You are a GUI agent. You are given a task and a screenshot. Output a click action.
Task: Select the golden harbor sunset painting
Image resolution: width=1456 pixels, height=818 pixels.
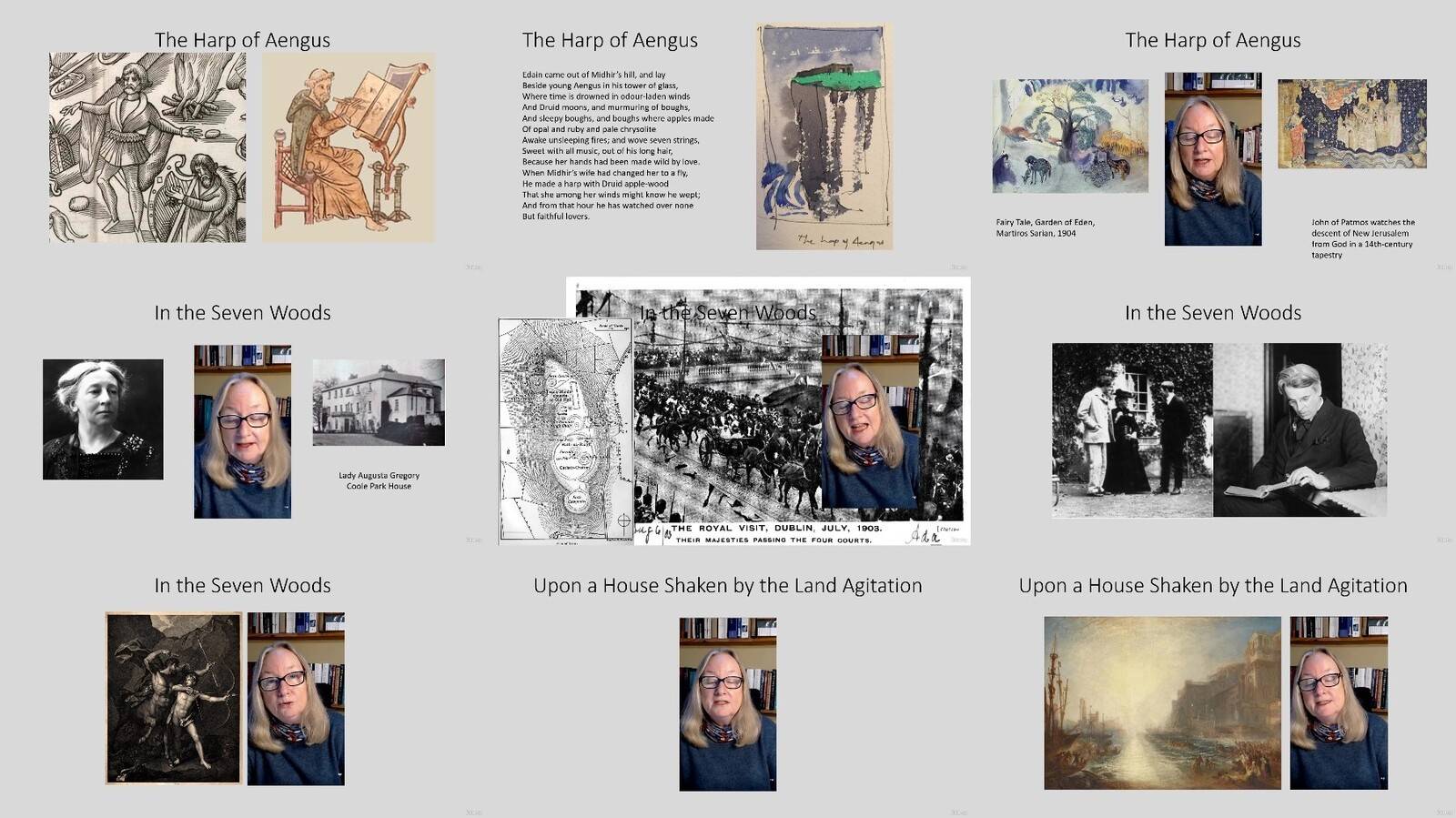coord(1162,703)
